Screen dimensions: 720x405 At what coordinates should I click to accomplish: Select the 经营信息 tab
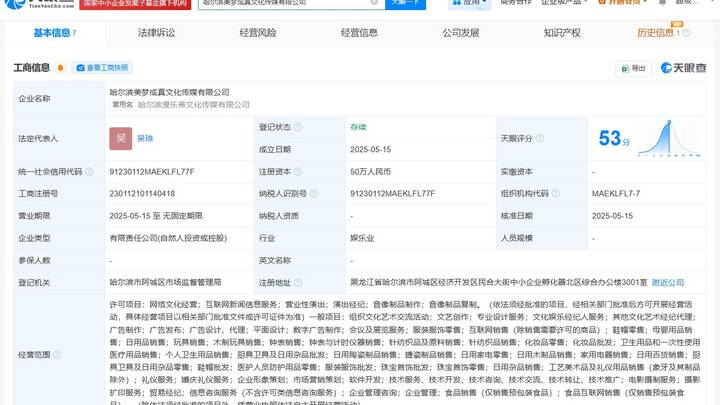359,33
